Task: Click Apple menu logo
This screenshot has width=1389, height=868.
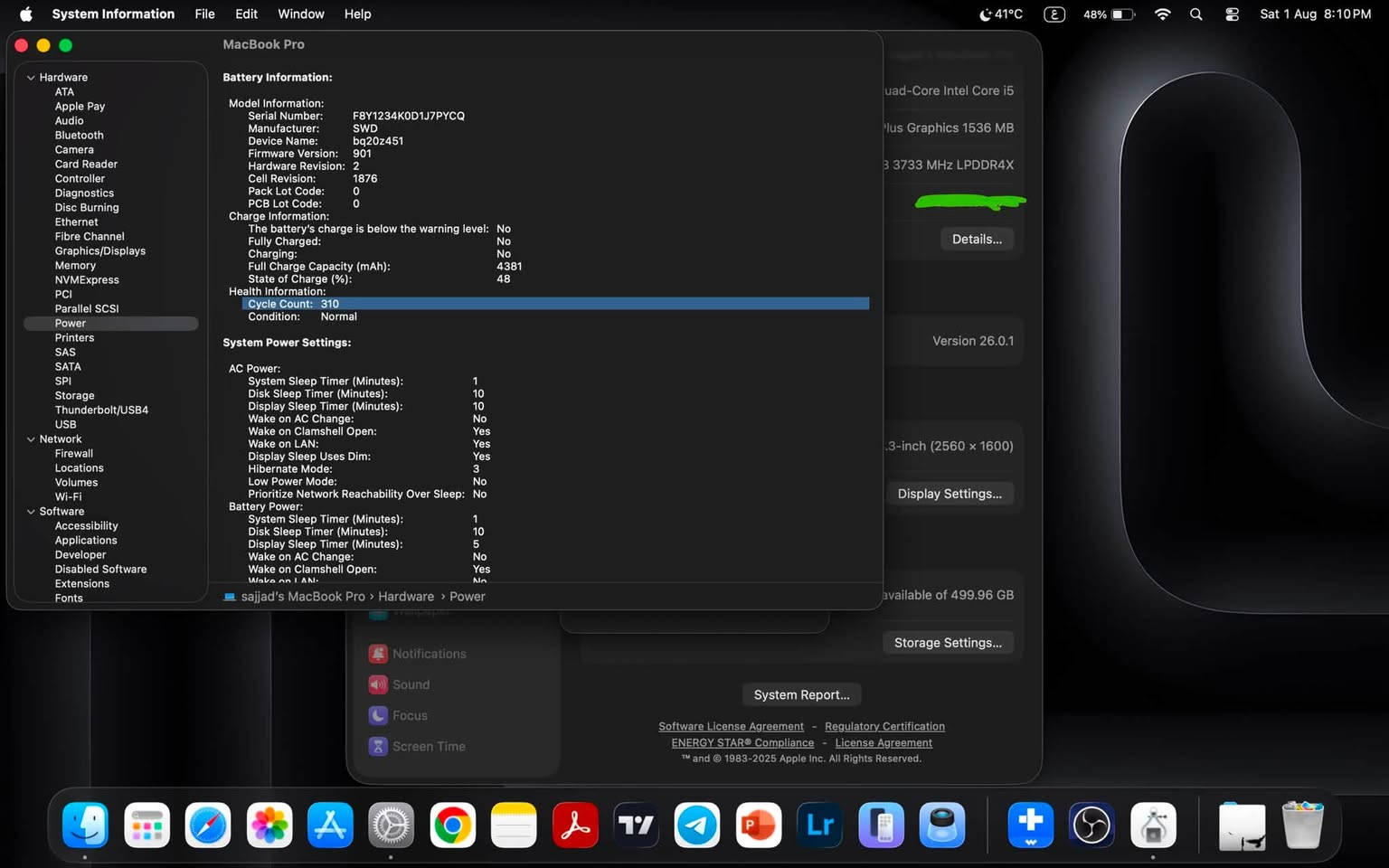Action: (x=26, y=14)
